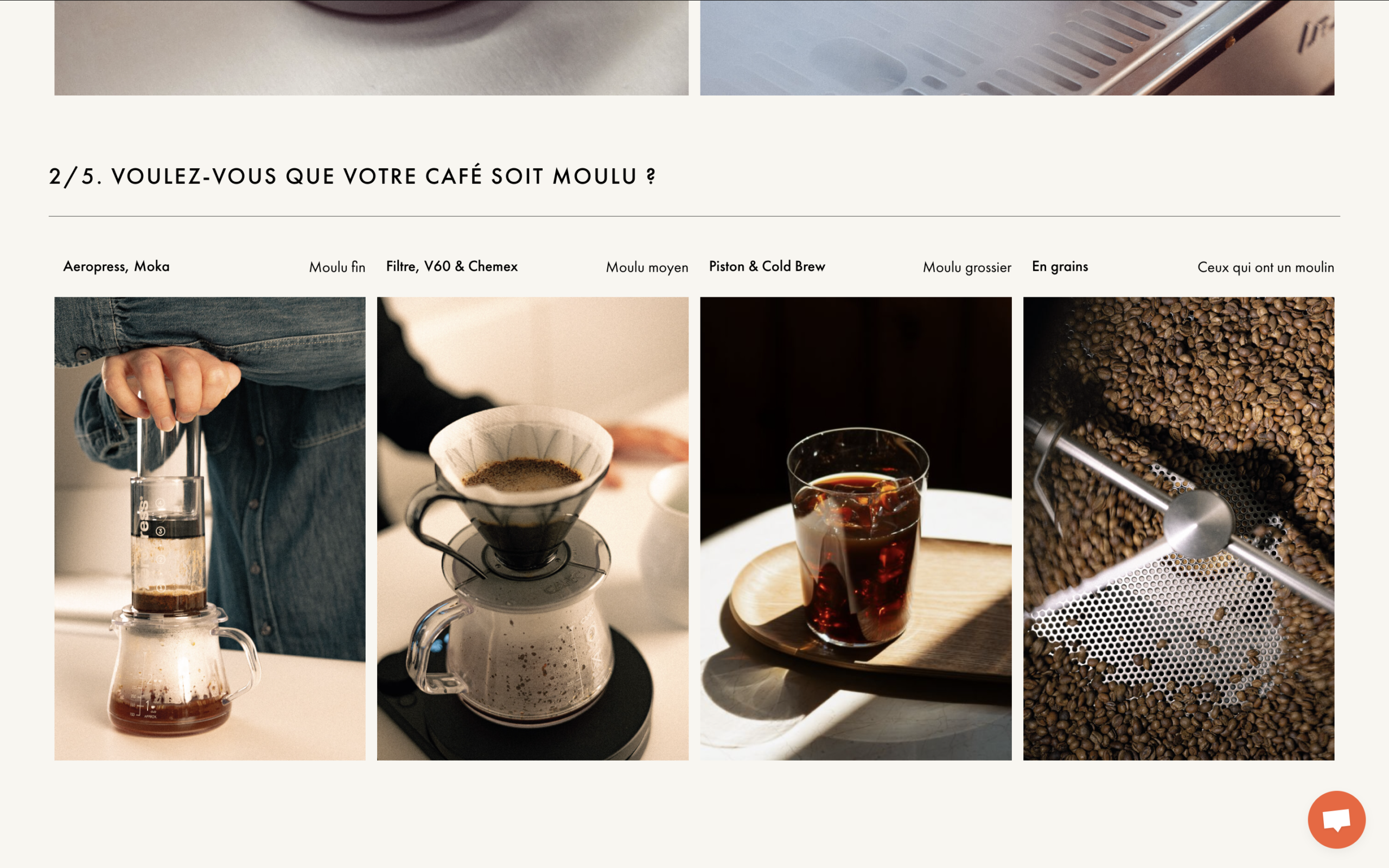Open the orange chat bubble widget
The image size is (1389, 868).
1336,819
